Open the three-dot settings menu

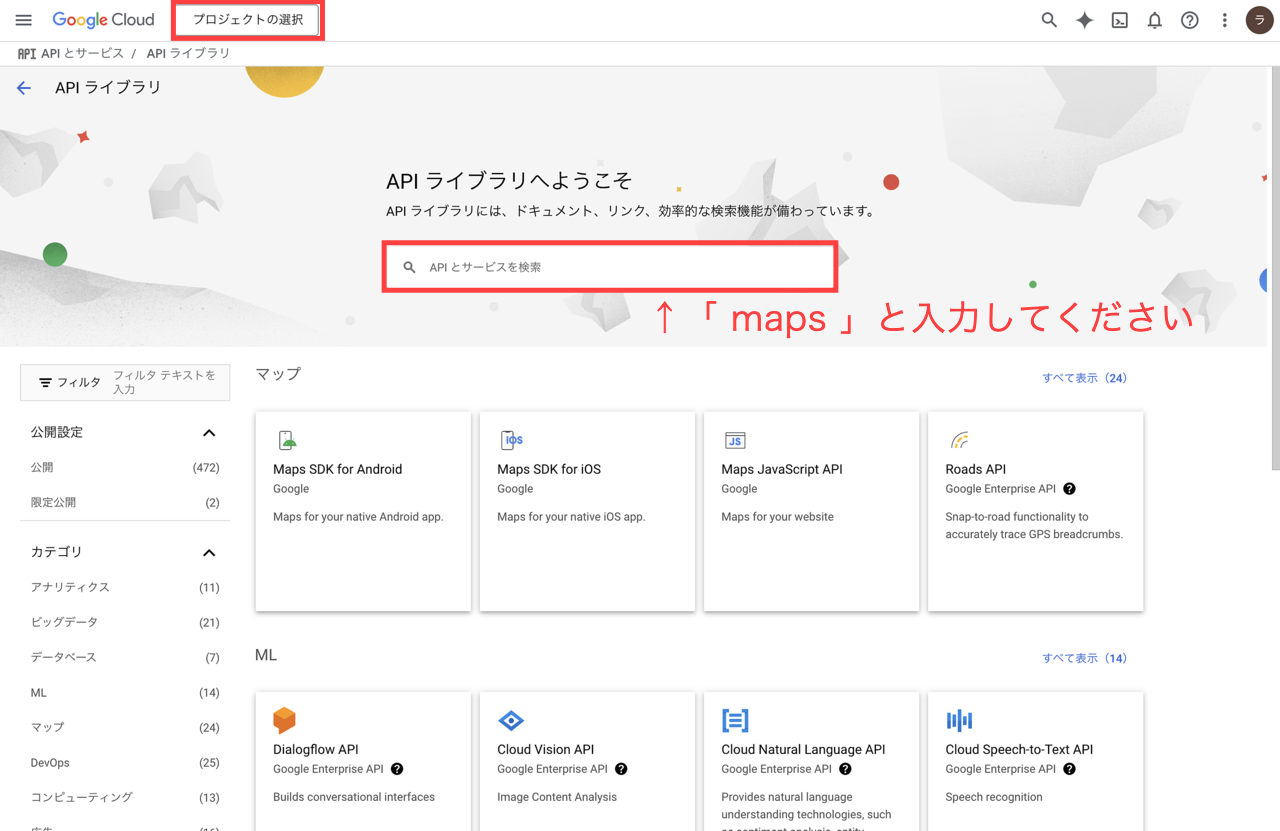pos(1224,20)
